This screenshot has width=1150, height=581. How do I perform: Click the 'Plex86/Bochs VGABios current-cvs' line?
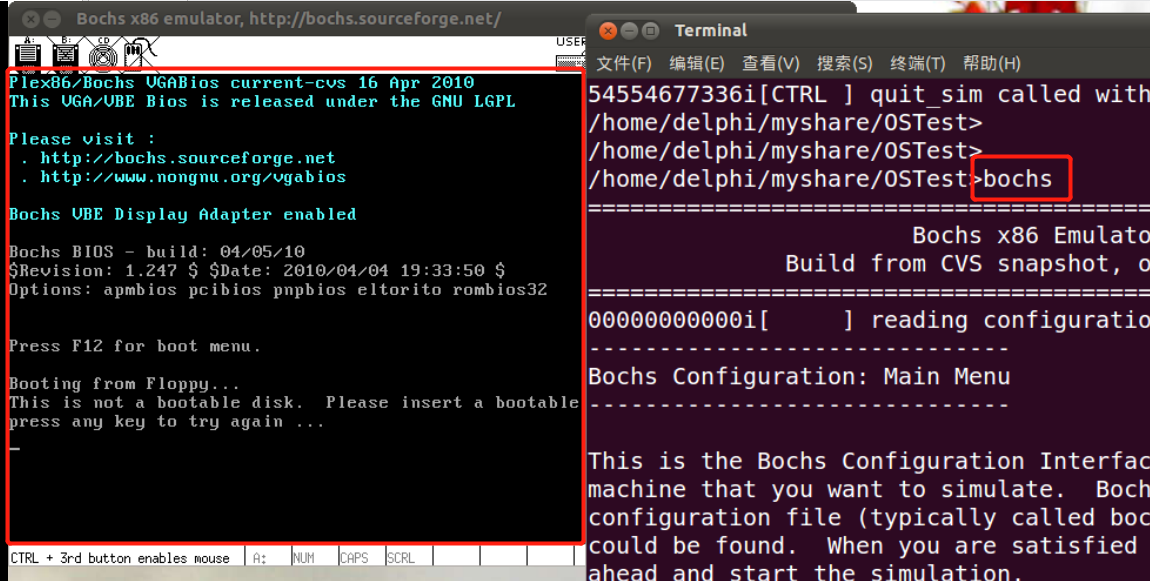(242, 83)
